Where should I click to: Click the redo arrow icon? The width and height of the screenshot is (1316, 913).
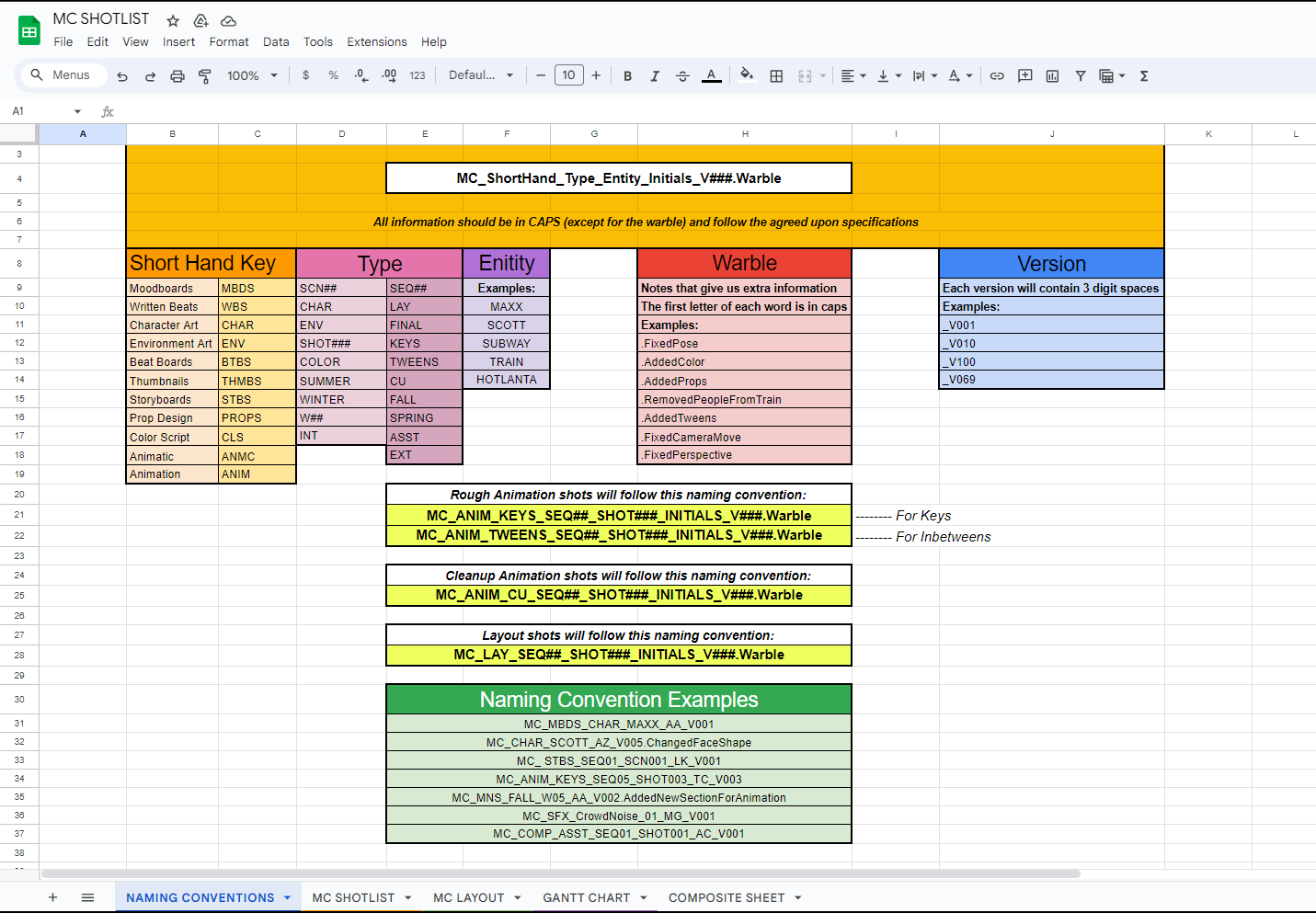pos(150,76)
